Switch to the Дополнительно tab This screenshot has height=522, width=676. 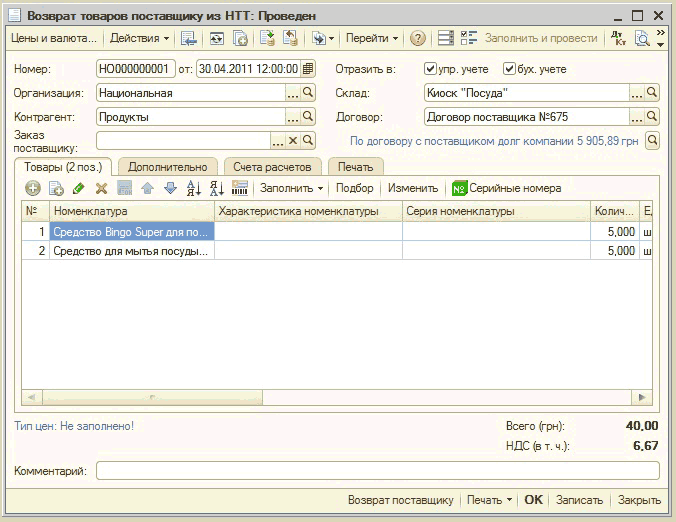167,167
